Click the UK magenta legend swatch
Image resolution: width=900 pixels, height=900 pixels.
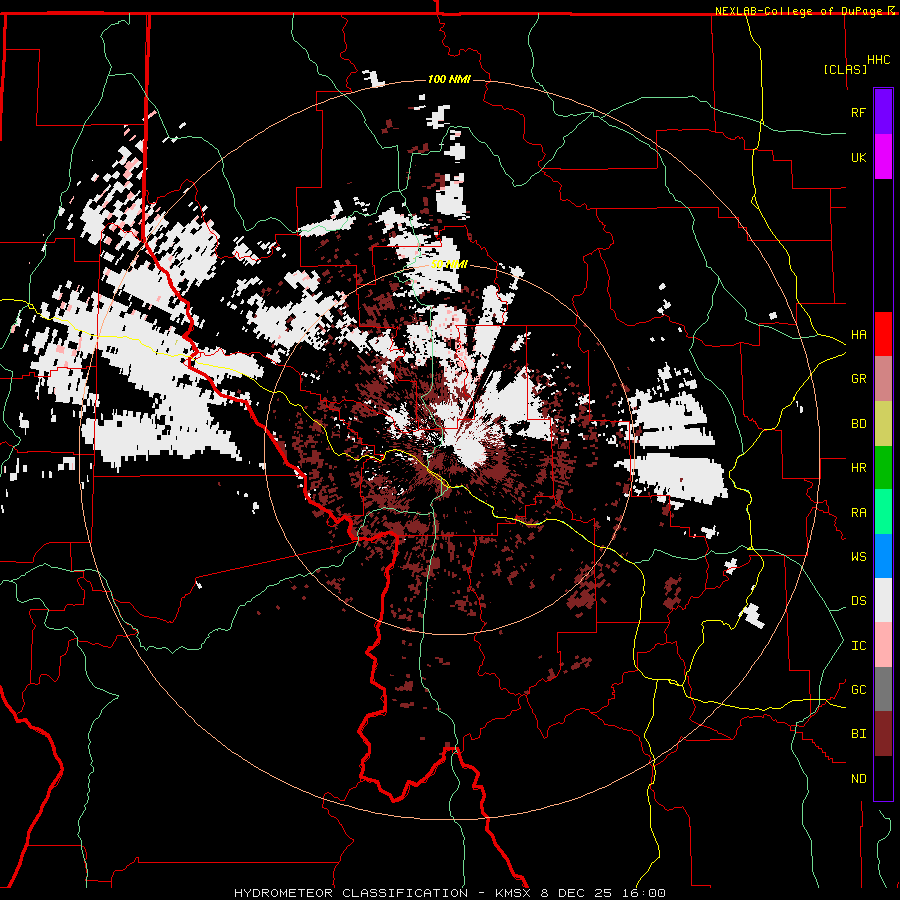(883, 157)
